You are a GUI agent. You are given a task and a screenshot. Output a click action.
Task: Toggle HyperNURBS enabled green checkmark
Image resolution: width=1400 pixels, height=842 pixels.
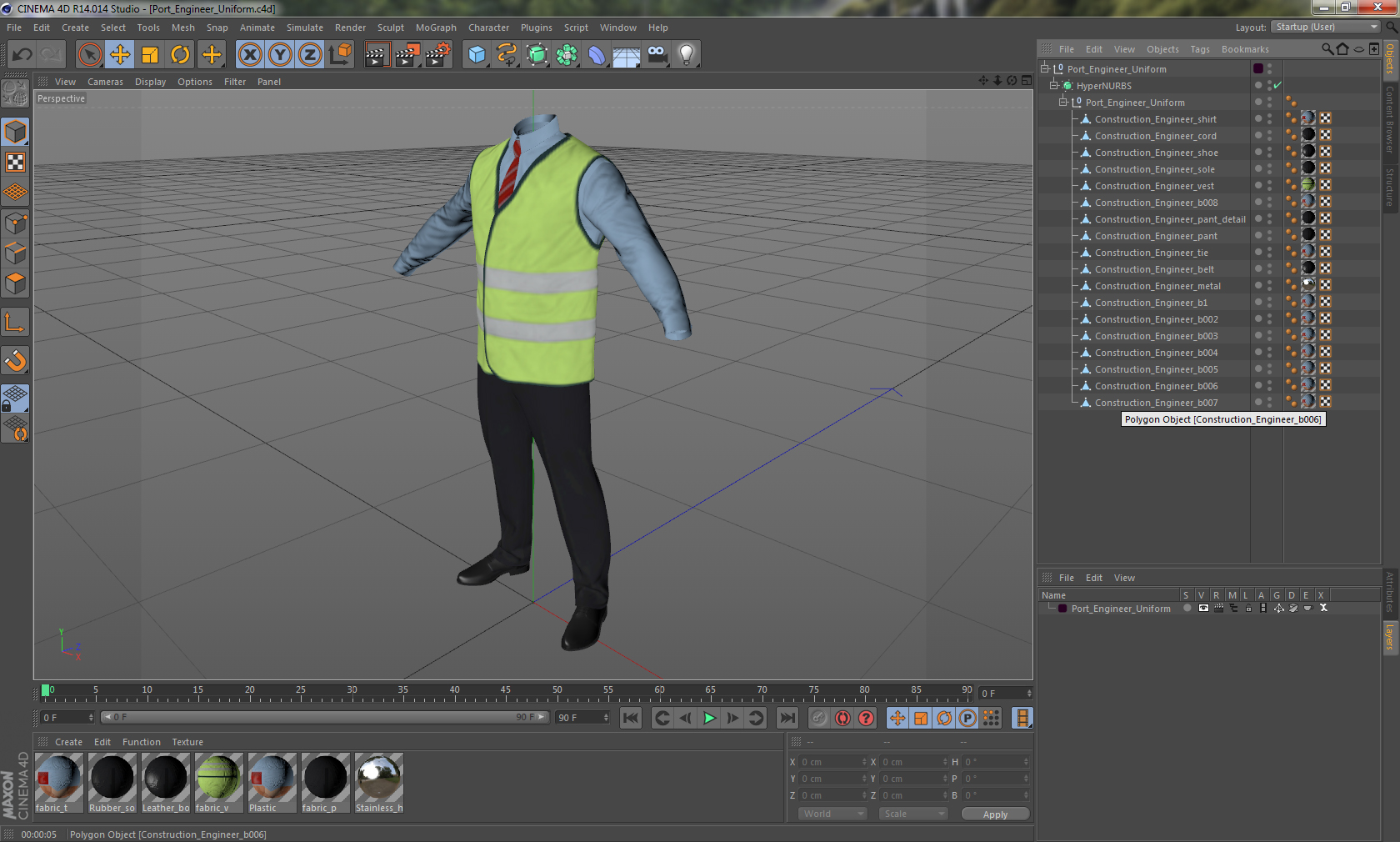(1277, 85)
